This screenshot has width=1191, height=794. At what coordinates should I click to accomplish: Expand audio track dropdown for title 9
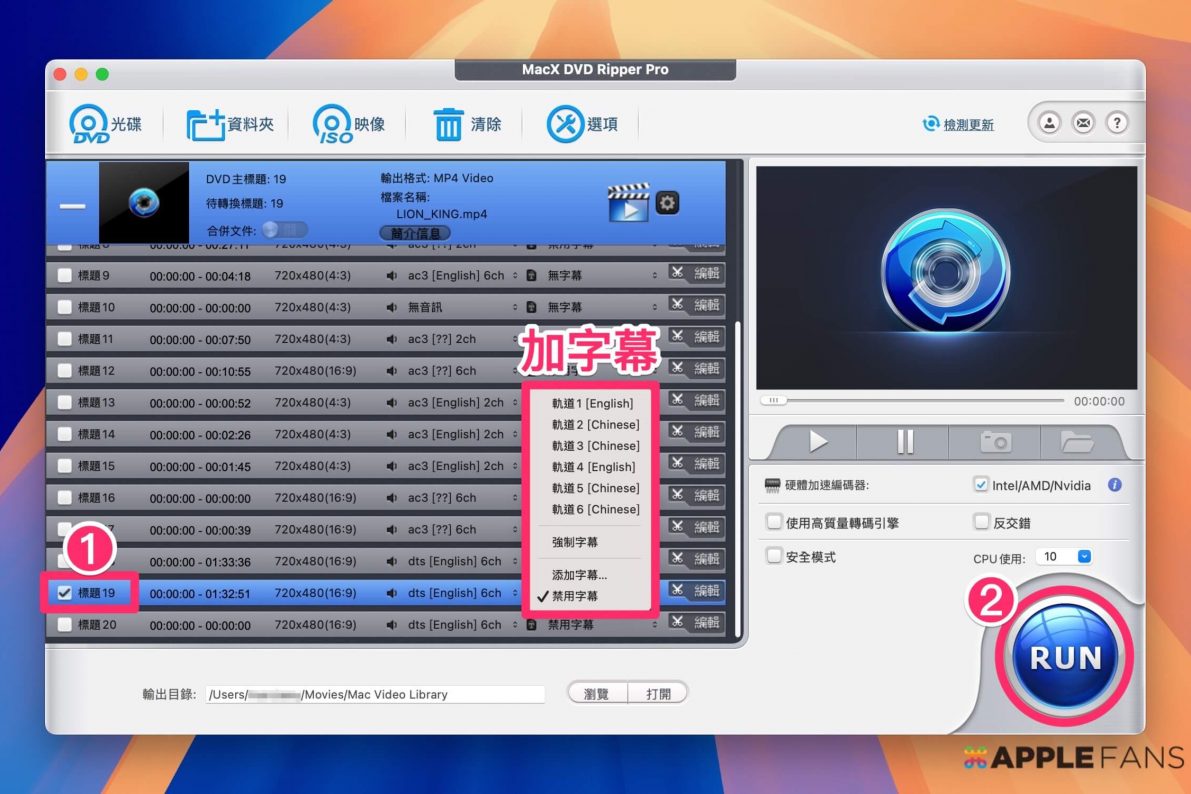coord(515,276)
